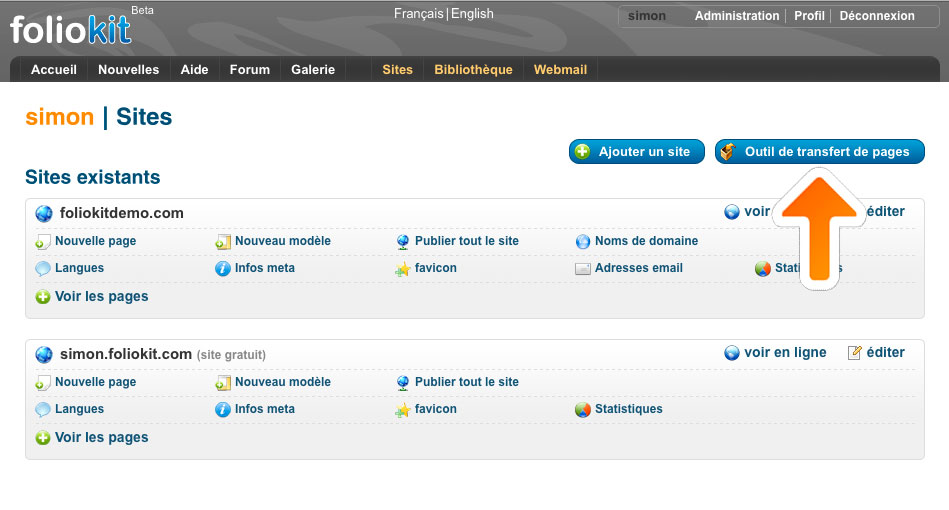Click favicon link in foliokitdemo.com
The height and width of the screenshot is (510, 949).
pos(436,268)
